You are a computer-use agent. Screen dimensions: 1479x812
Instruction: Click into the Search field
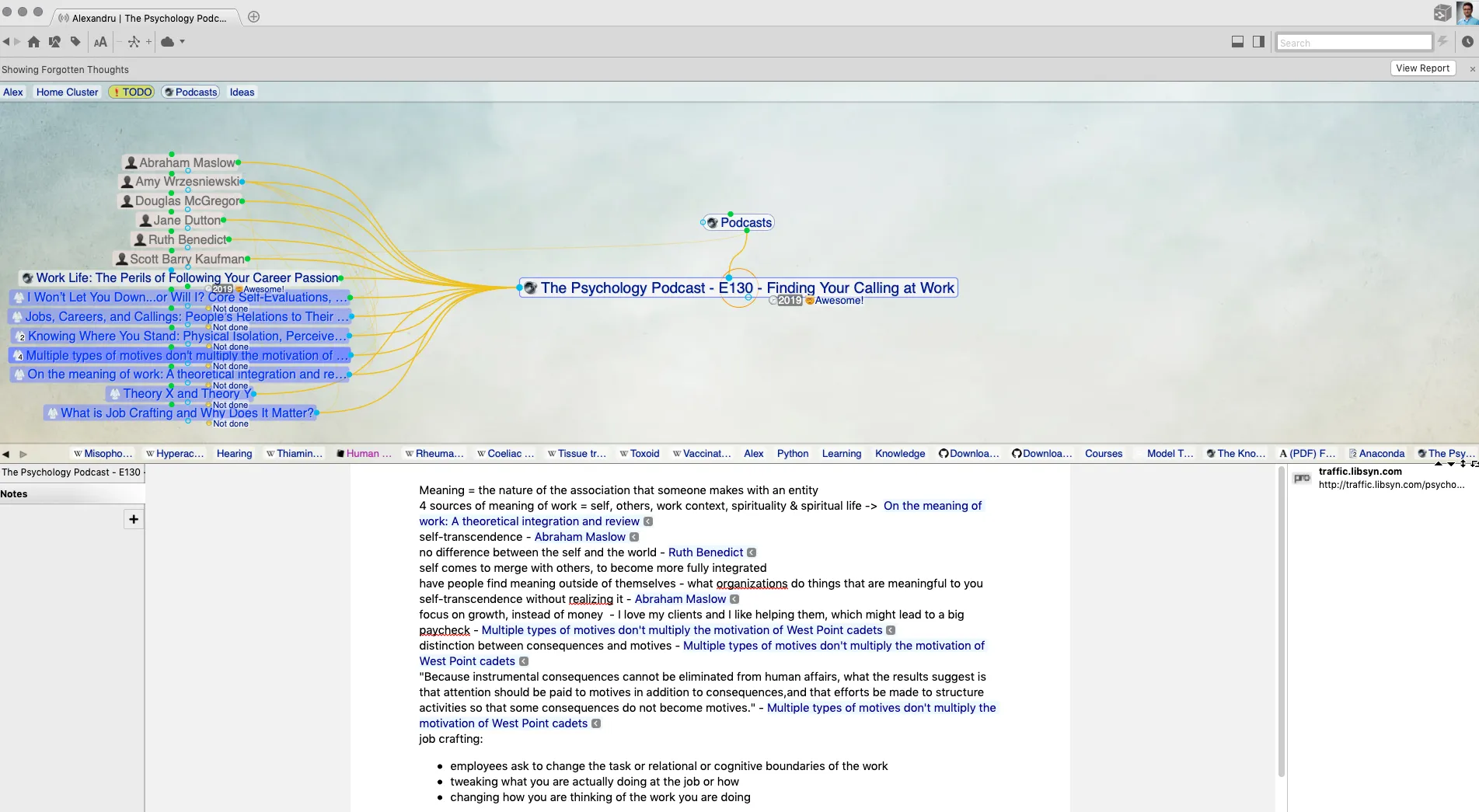[1353, 43]
